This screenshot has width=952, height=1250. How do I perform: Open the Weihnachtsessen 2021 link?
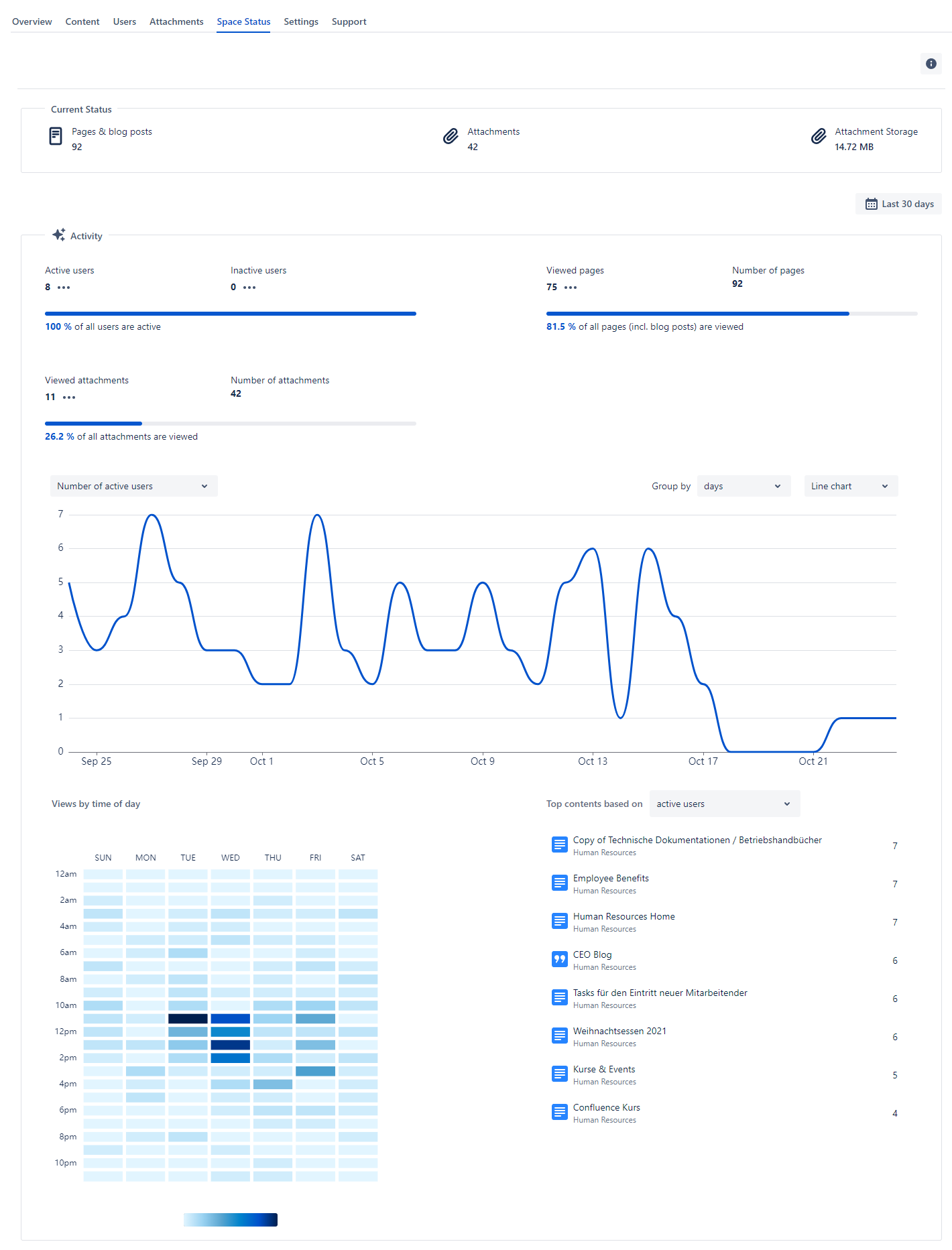[619, 1031]
